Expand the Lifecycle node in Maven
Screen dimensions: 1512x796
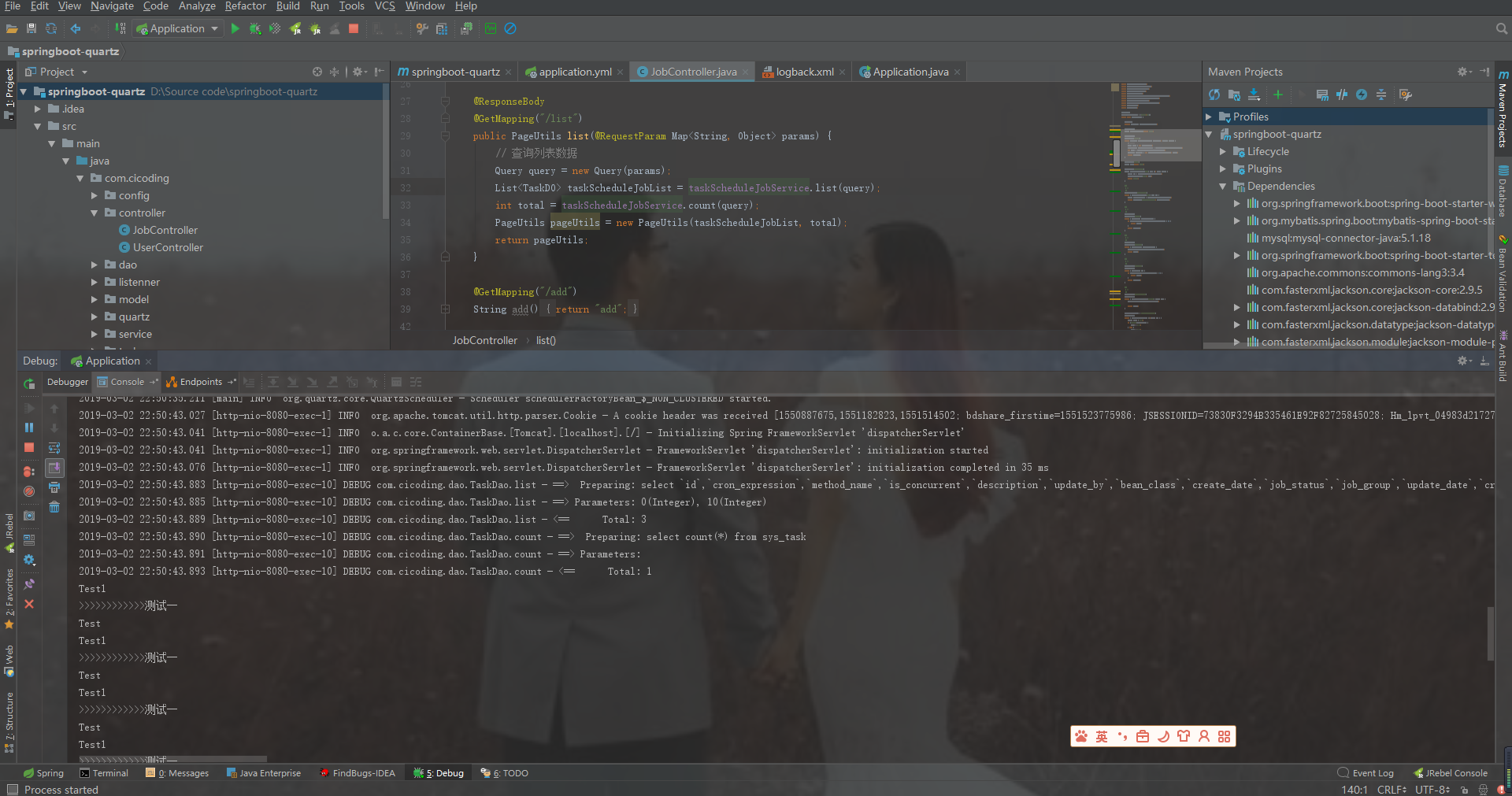1223,151
